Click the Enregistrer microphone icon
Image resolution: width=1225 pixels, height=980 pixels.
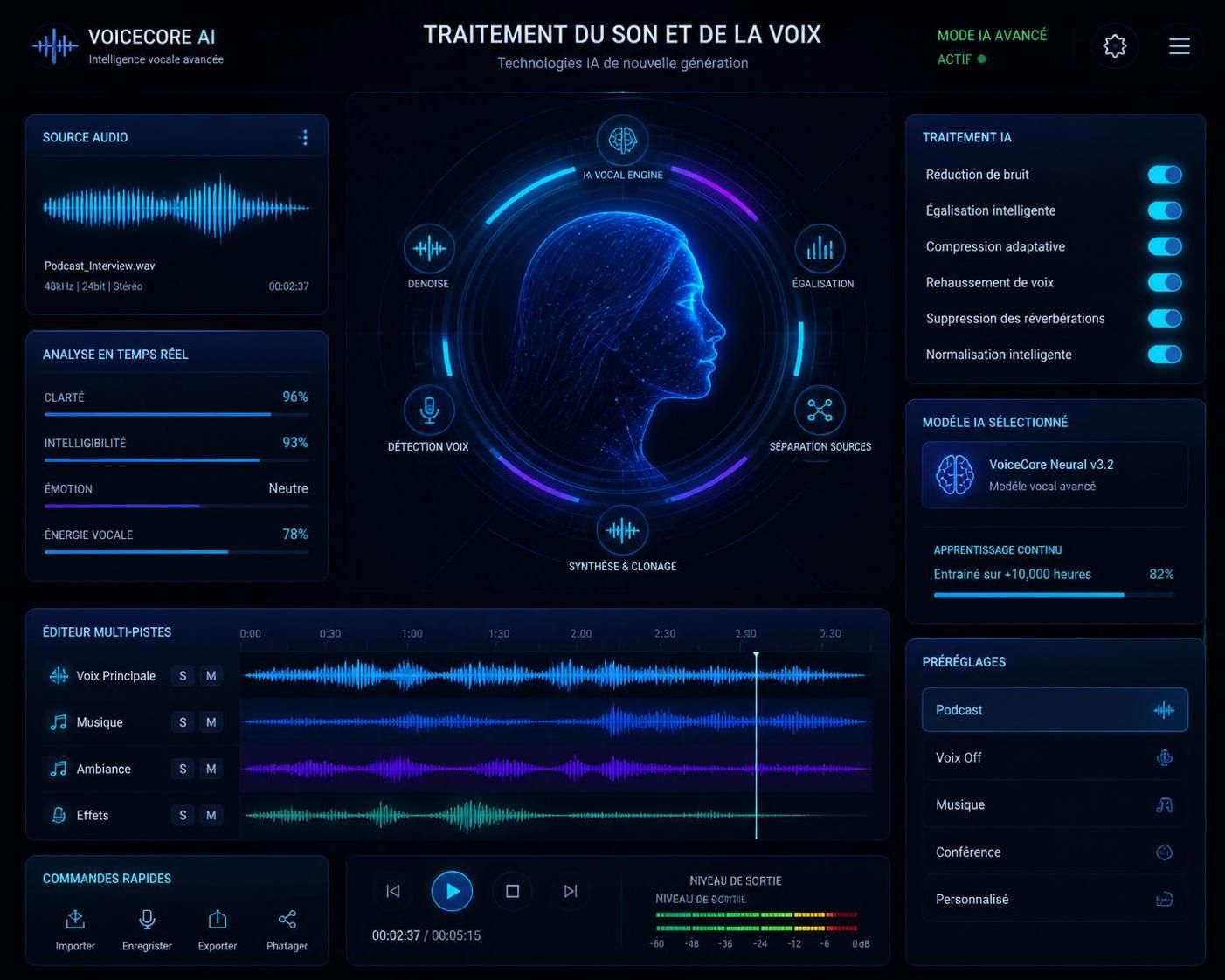tap(147, 919)
